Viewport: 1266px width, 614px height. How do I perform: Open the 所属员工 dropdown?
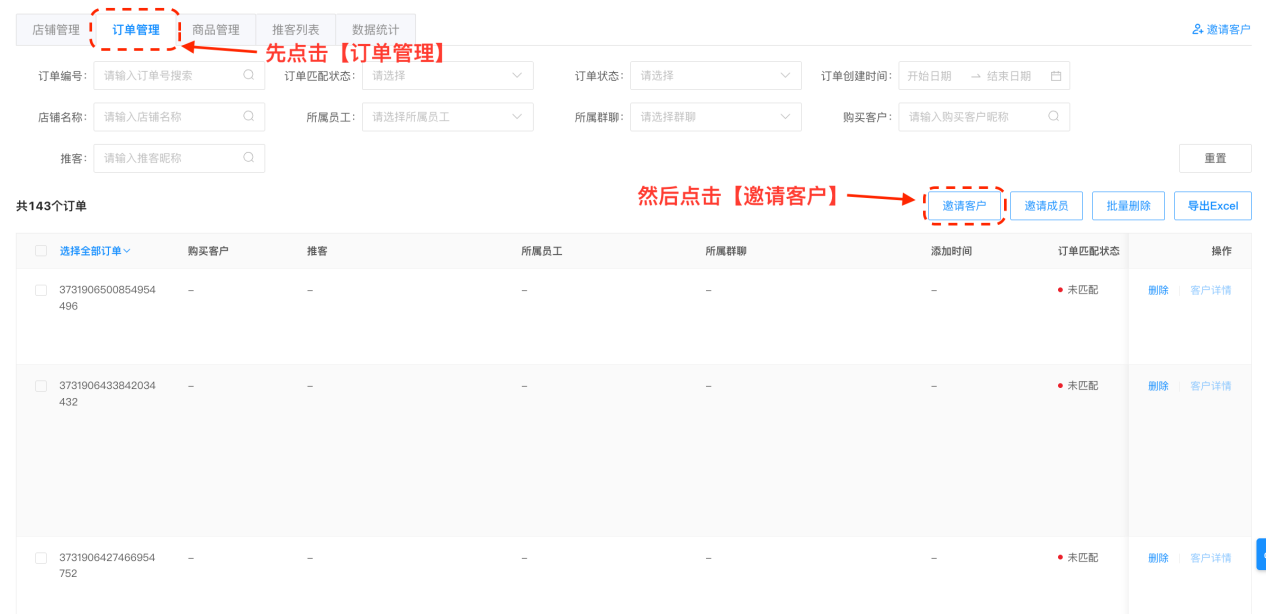(x=447, y=117)
